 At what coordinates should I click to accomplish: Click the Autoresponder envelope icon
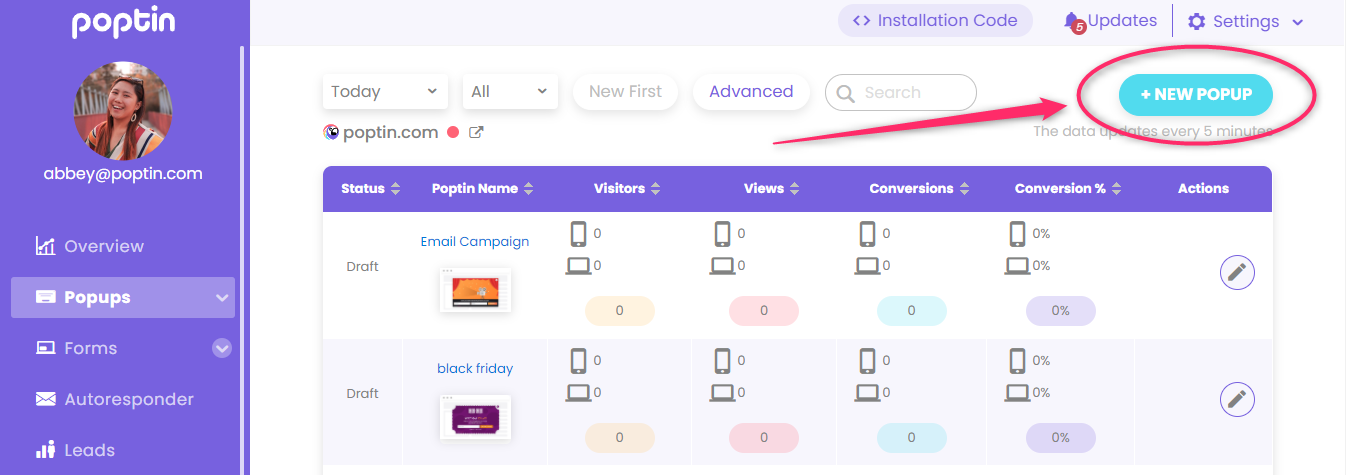(45, 399)
